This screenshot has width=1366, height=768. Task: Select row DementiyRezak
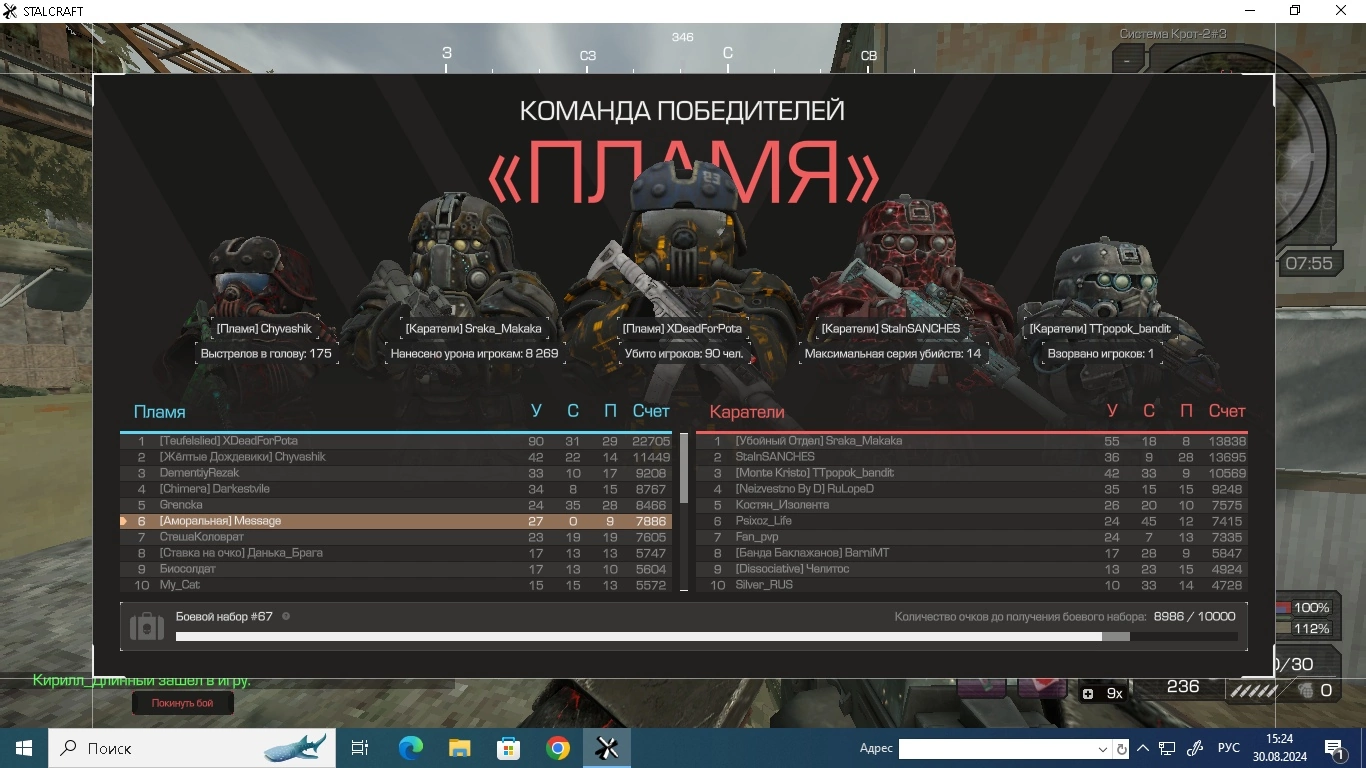pyautogui.click(x=396, y=473)
